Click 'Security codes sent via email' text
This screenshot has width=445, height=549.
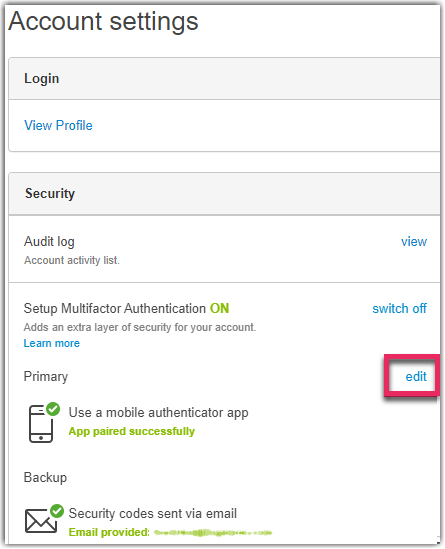[153, 514]
